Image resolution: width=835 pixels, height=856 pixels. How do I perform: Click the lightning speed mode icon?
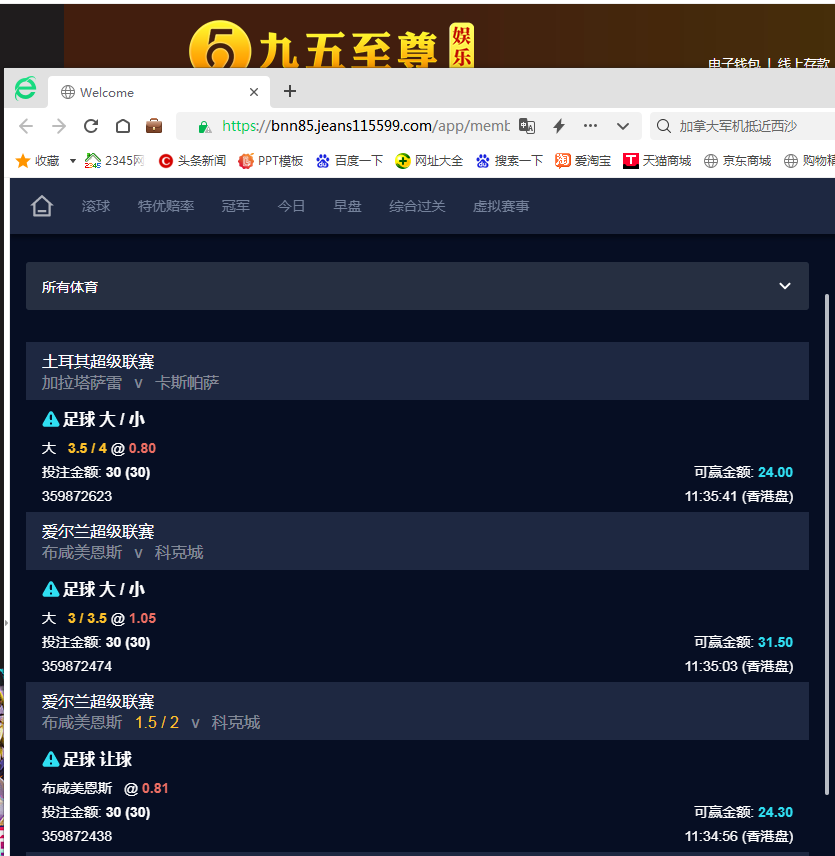[x=558, y=126]
